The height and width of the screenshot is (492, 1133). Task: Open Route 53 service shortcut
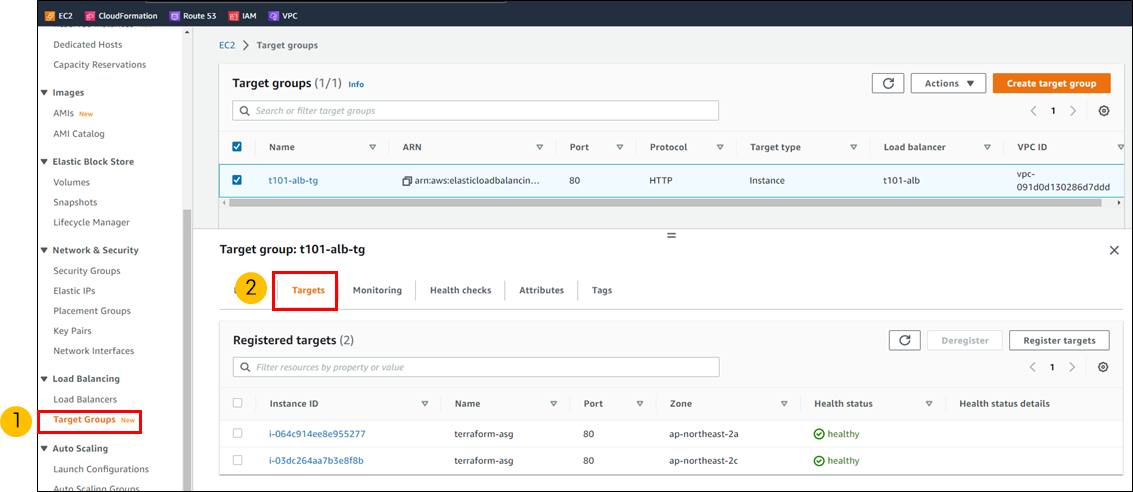pos(193,15)
